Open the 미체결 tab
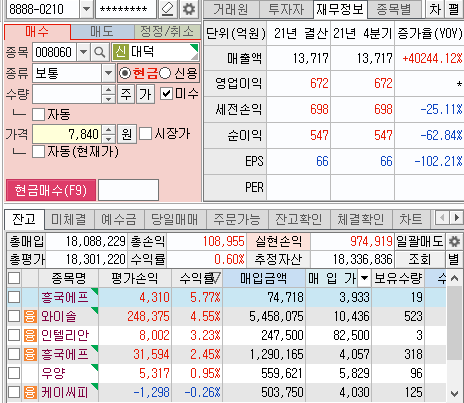This screenshot has height=403, width=464. pyautogui.click(x=69, y=219)
